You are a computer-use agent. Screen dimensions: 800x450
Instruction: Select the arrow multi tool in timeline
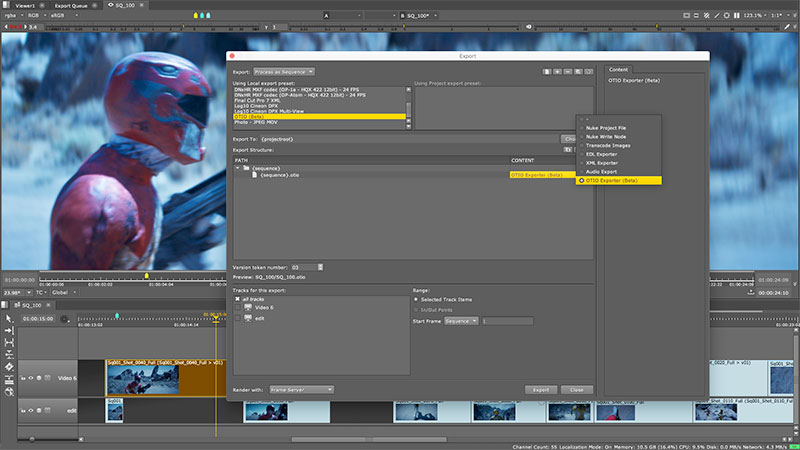click(x=9, y=318)
